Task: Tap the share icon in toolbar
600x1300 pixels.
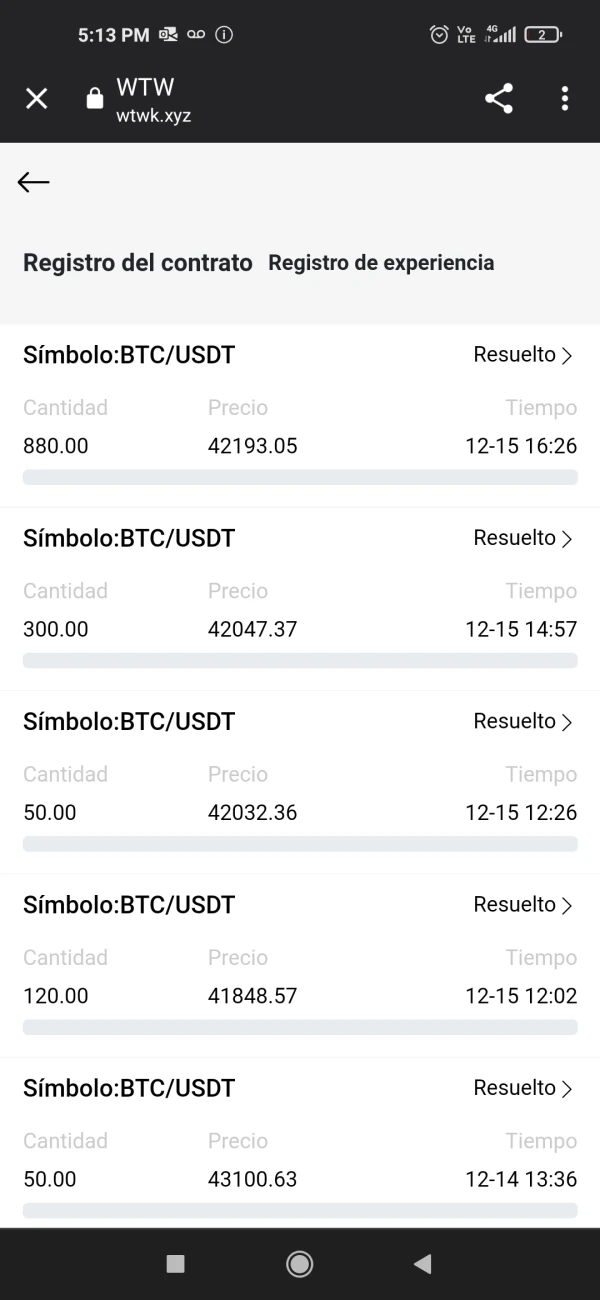Action: pyautogui.click(x=498, y=98)
